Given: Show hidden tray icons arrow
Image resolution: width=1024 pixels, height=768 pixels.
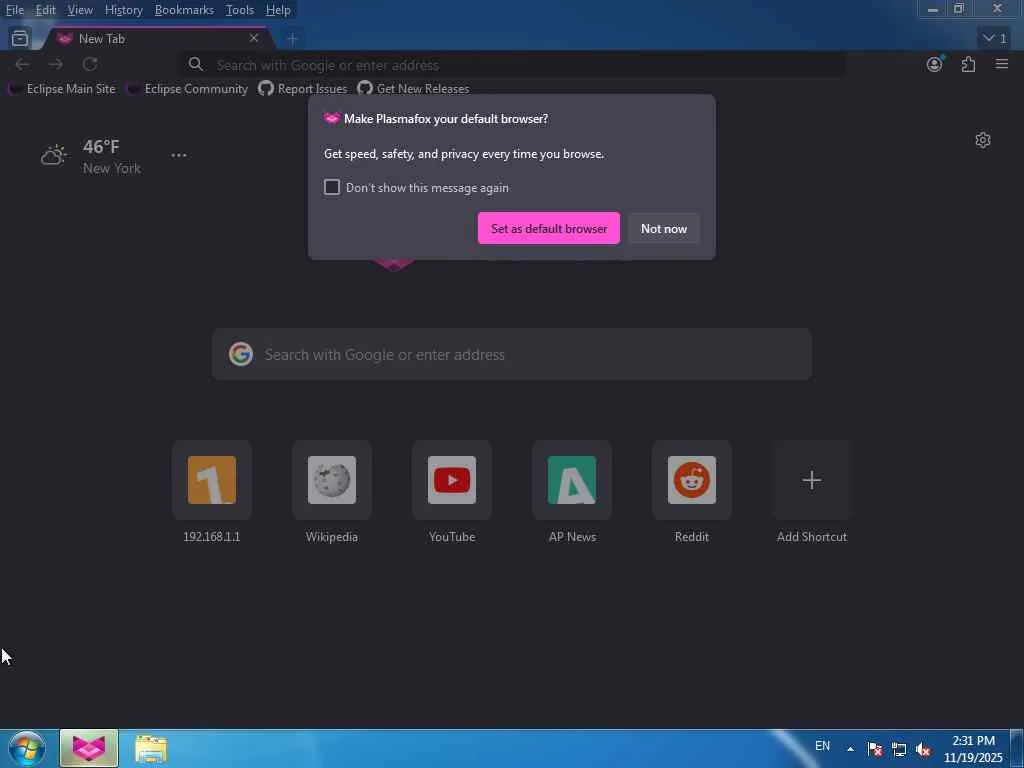Looking at the screenshot, I should click(850, 749).
